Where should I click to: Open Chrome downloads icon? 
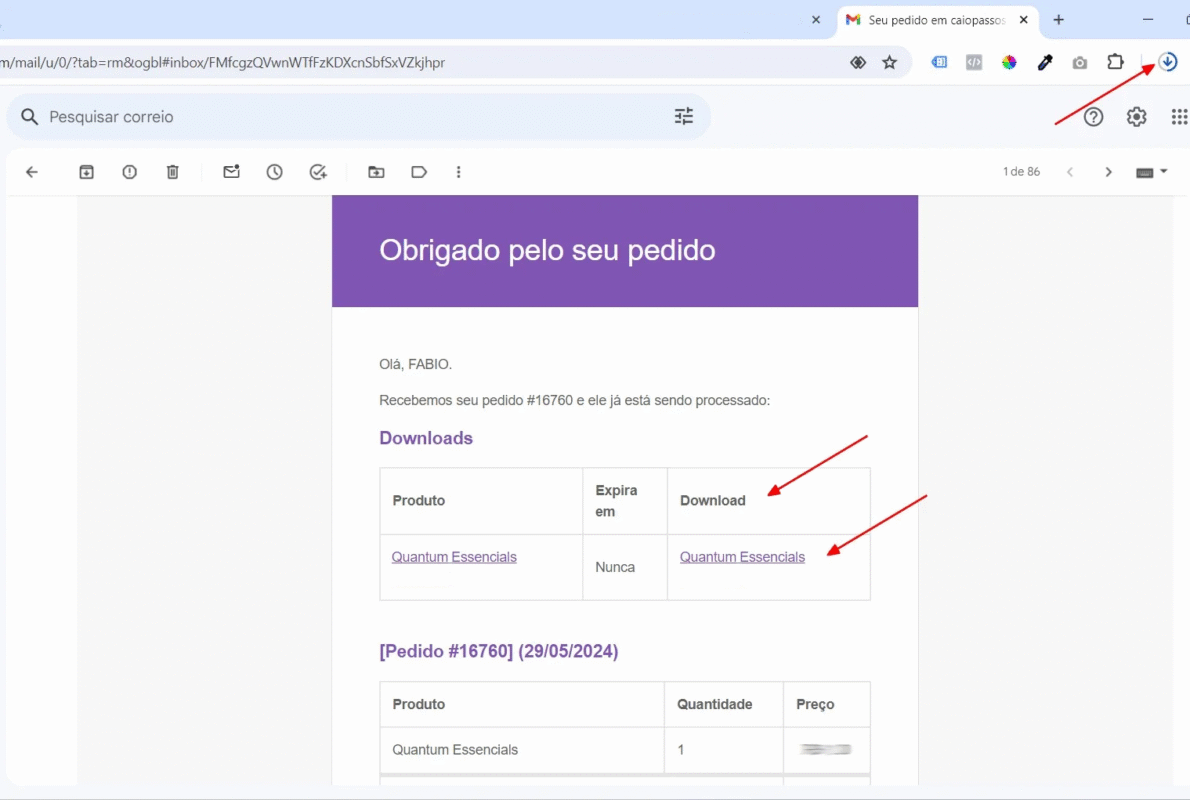click(x=1168, y=62)
